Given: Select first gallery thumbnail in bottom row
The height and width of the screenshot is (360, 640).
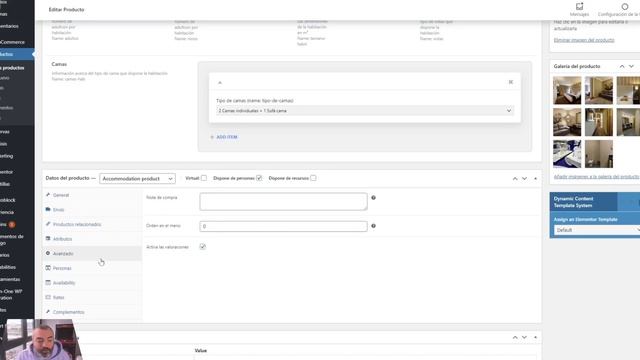Looking at the screenshot, I should pyautogui.click(x=567, y=154).
